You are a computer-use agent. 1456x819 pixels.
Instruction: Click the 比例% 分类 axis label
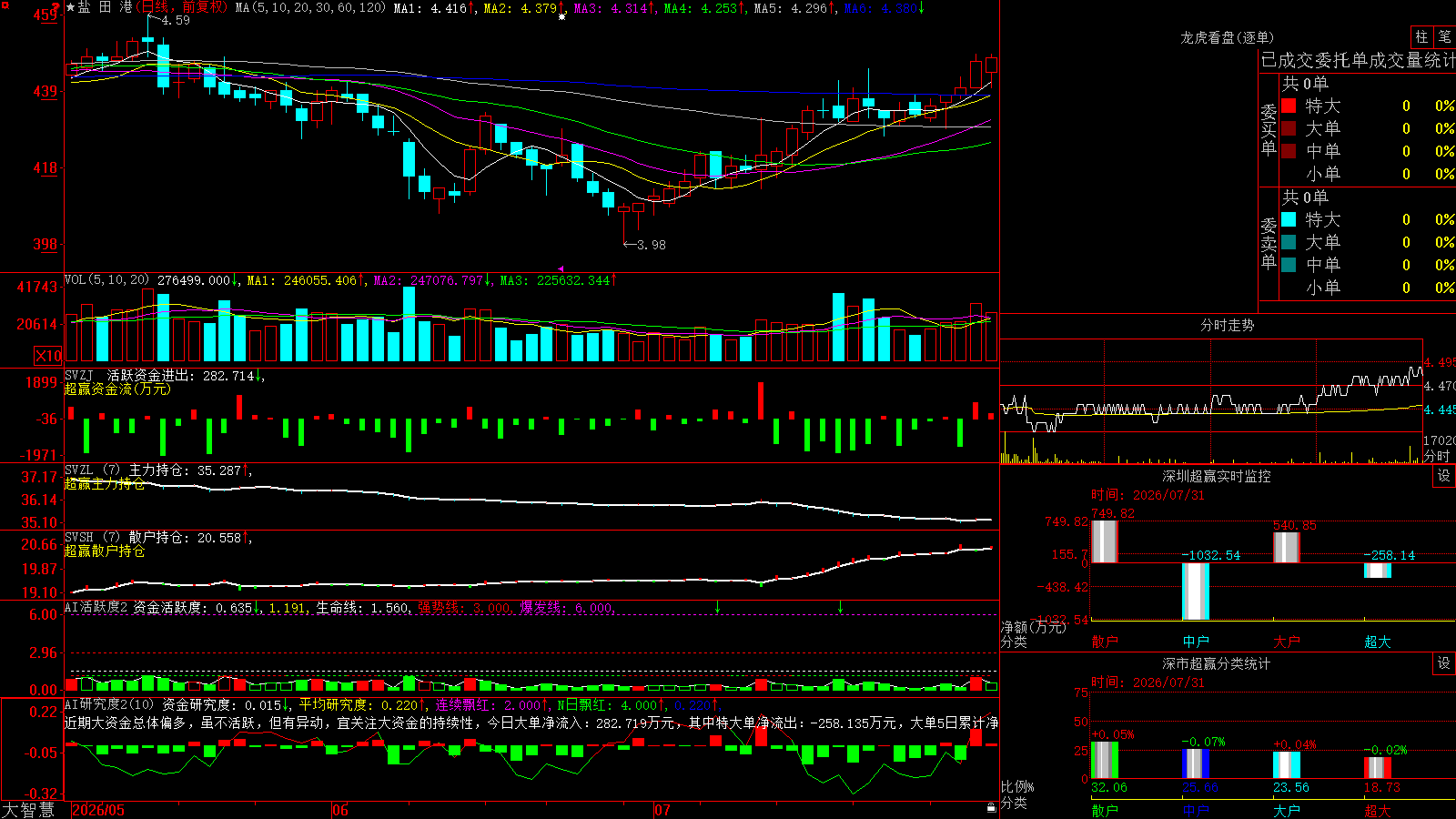coord(1018,794)
